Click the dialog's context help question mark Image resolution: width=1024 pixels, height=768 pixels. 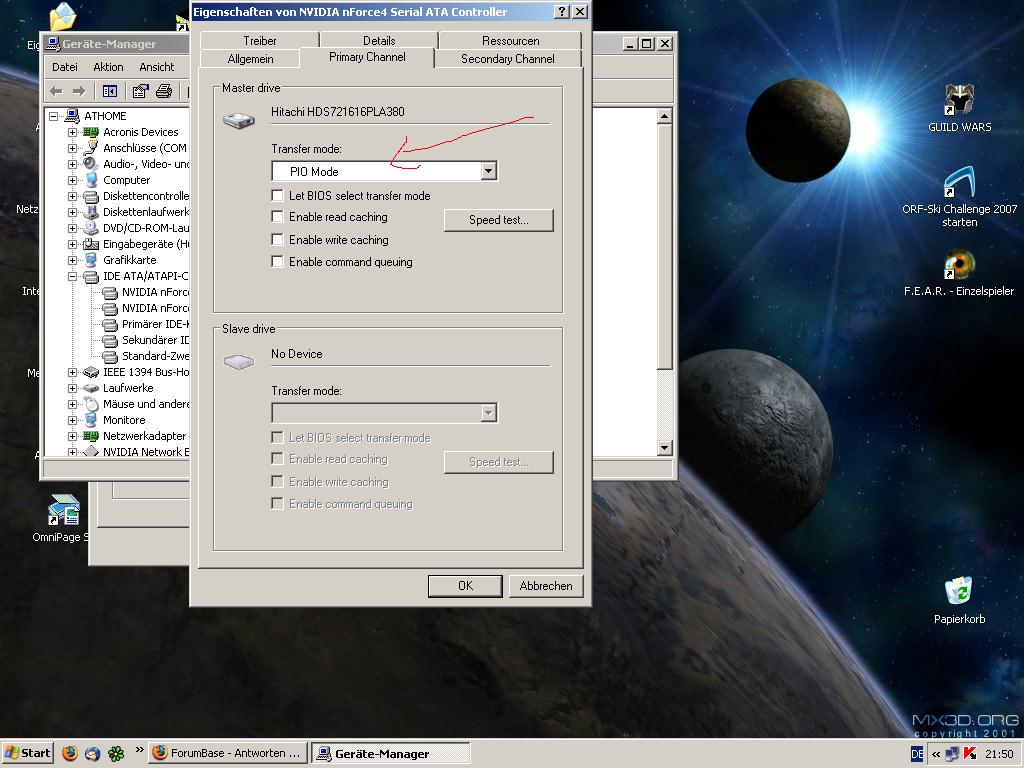(561, 12)
